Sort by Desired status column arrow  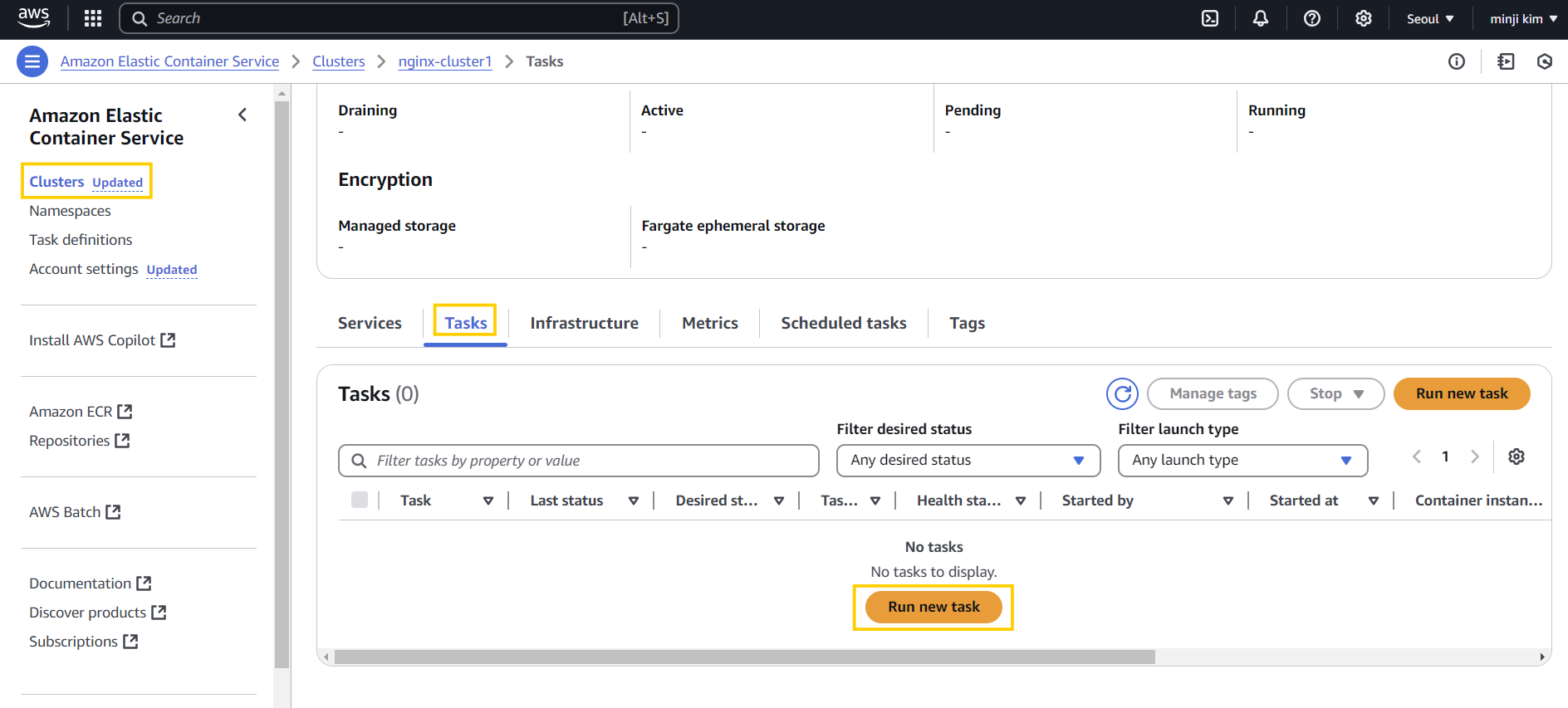(x=779, y=500)
